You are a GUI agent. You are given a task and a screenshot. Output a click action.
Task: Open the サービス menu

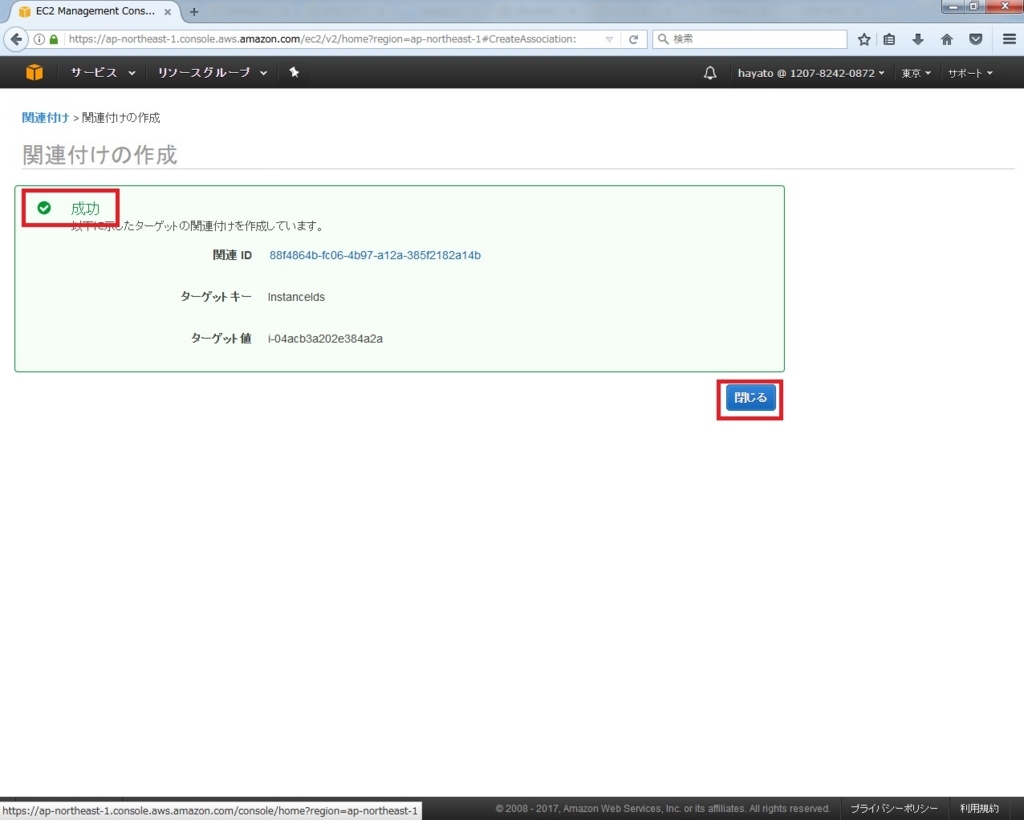[x=103, y=72]
